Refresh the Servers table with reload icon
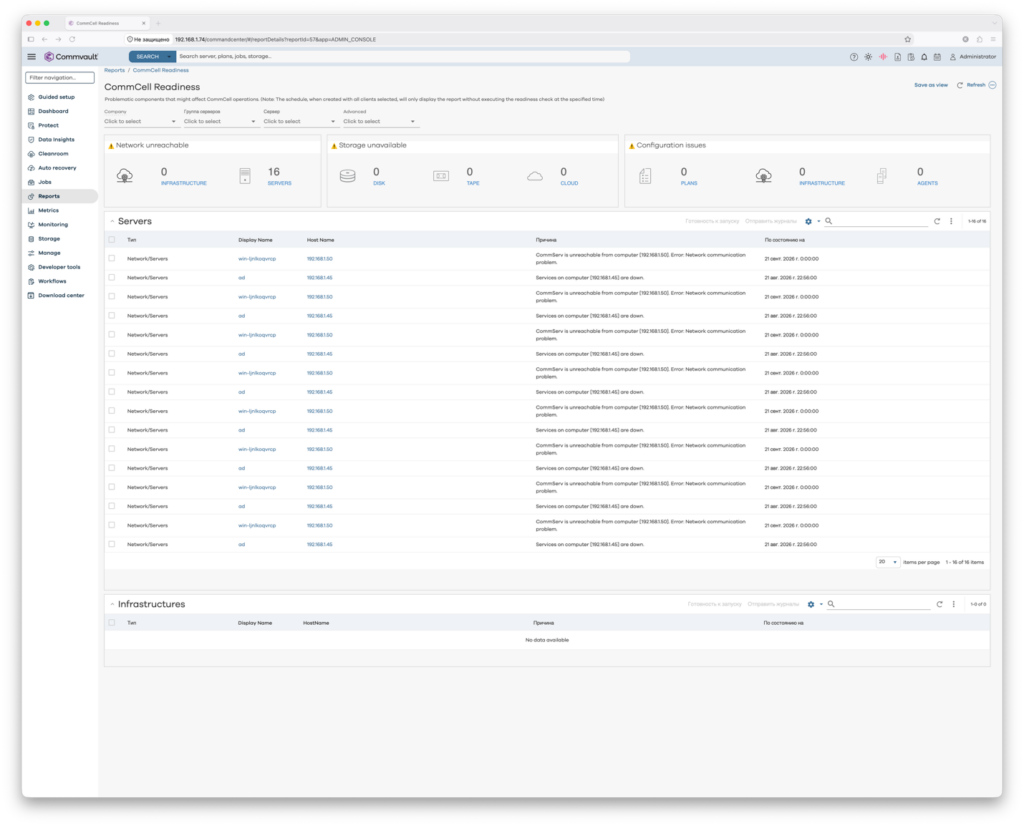This screenshot has width=1024, height=826. pyautogui.click(x=937, y=221)
